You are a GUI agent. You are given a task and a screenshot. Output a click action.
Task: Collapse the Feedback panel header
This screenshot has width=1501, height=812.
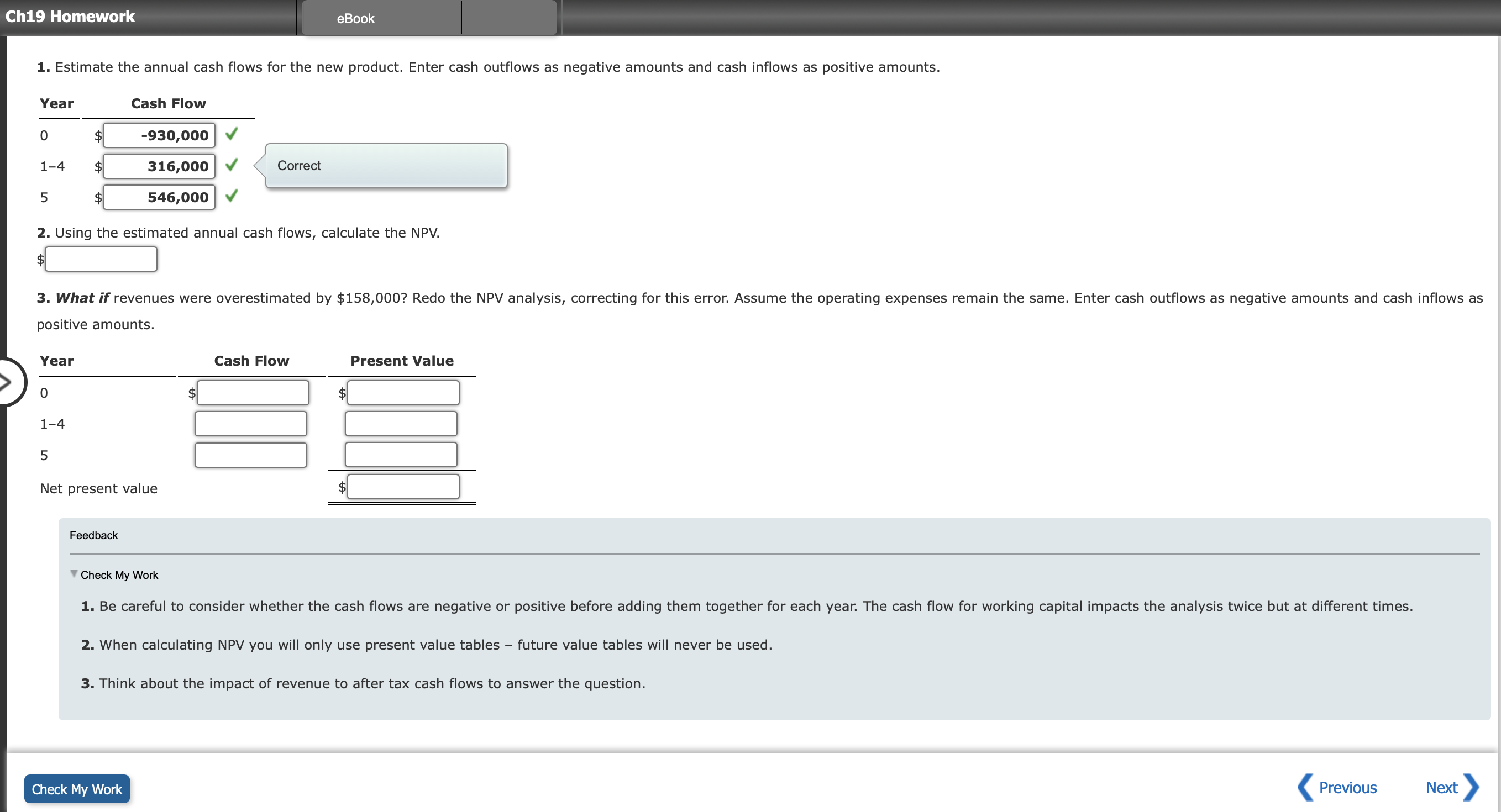(x=93, y=535)
